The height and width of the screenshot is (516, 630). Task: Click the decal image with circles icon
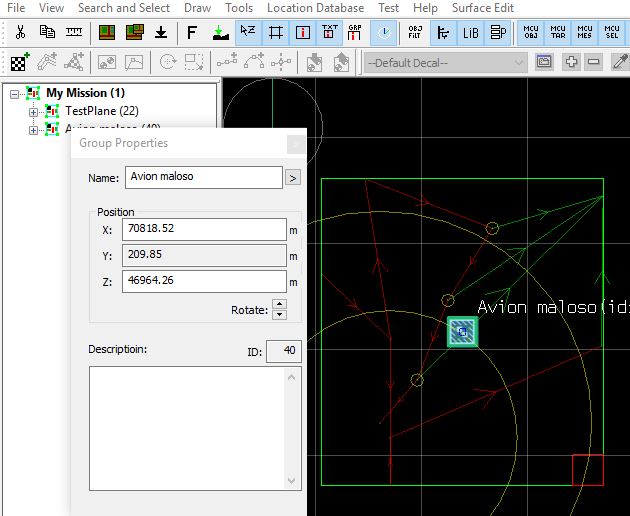click(107, 62)
